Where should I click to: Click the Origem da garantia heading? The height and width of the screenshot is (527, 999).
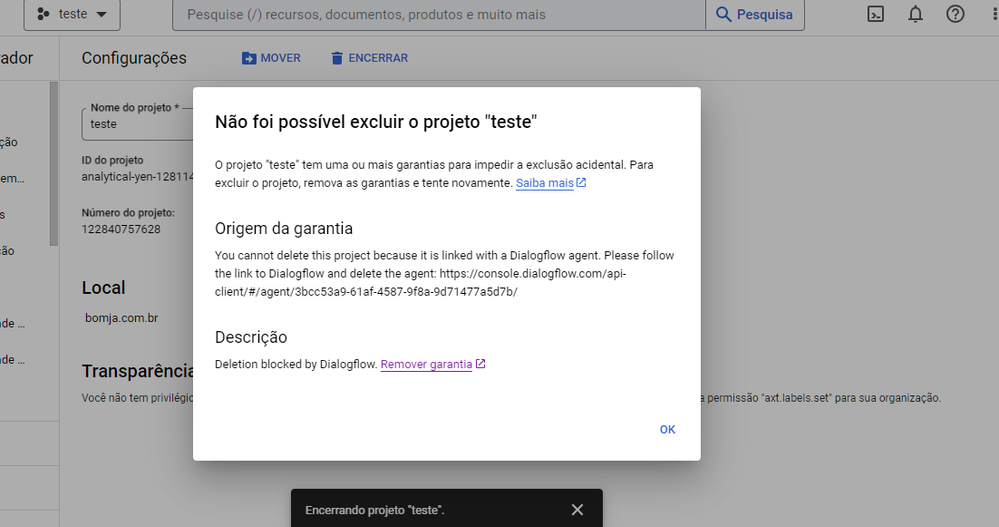[x=284, y=228]
